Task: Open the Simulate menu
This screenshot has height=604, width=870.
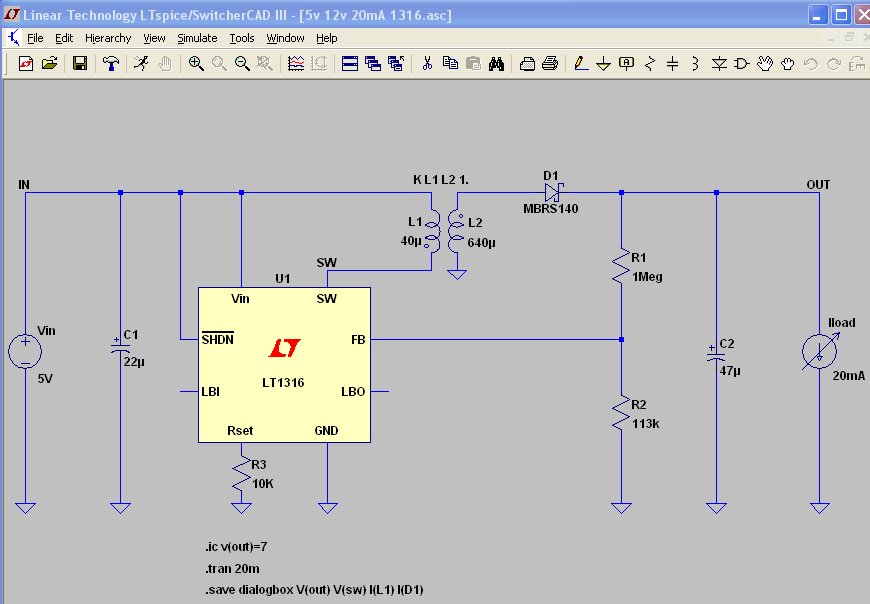Action: pyautogui.click(x=197, y=38)
